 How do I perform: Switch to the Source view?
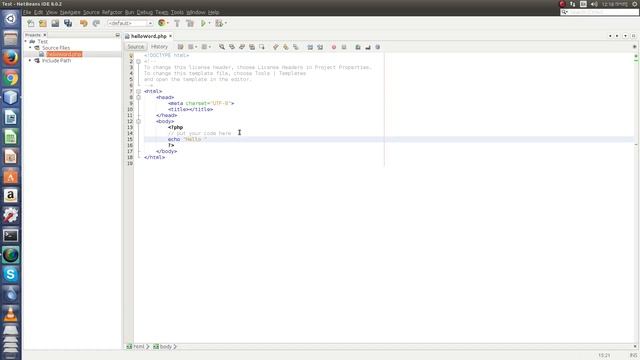point(136,47)
